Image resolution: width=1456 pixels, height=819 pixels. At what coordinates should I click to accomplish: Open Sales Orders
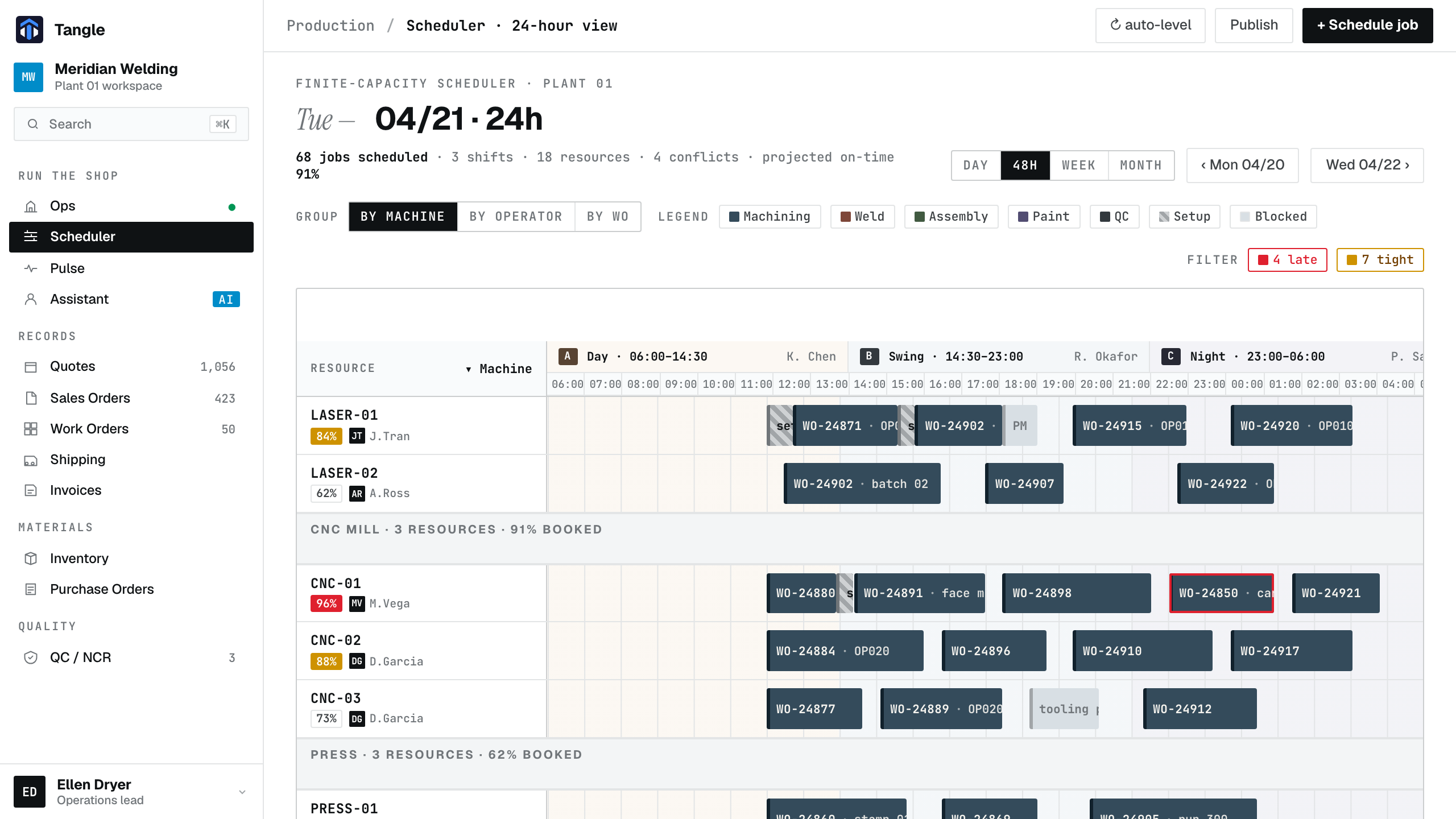pyautogui.click(x=131, y=398)
